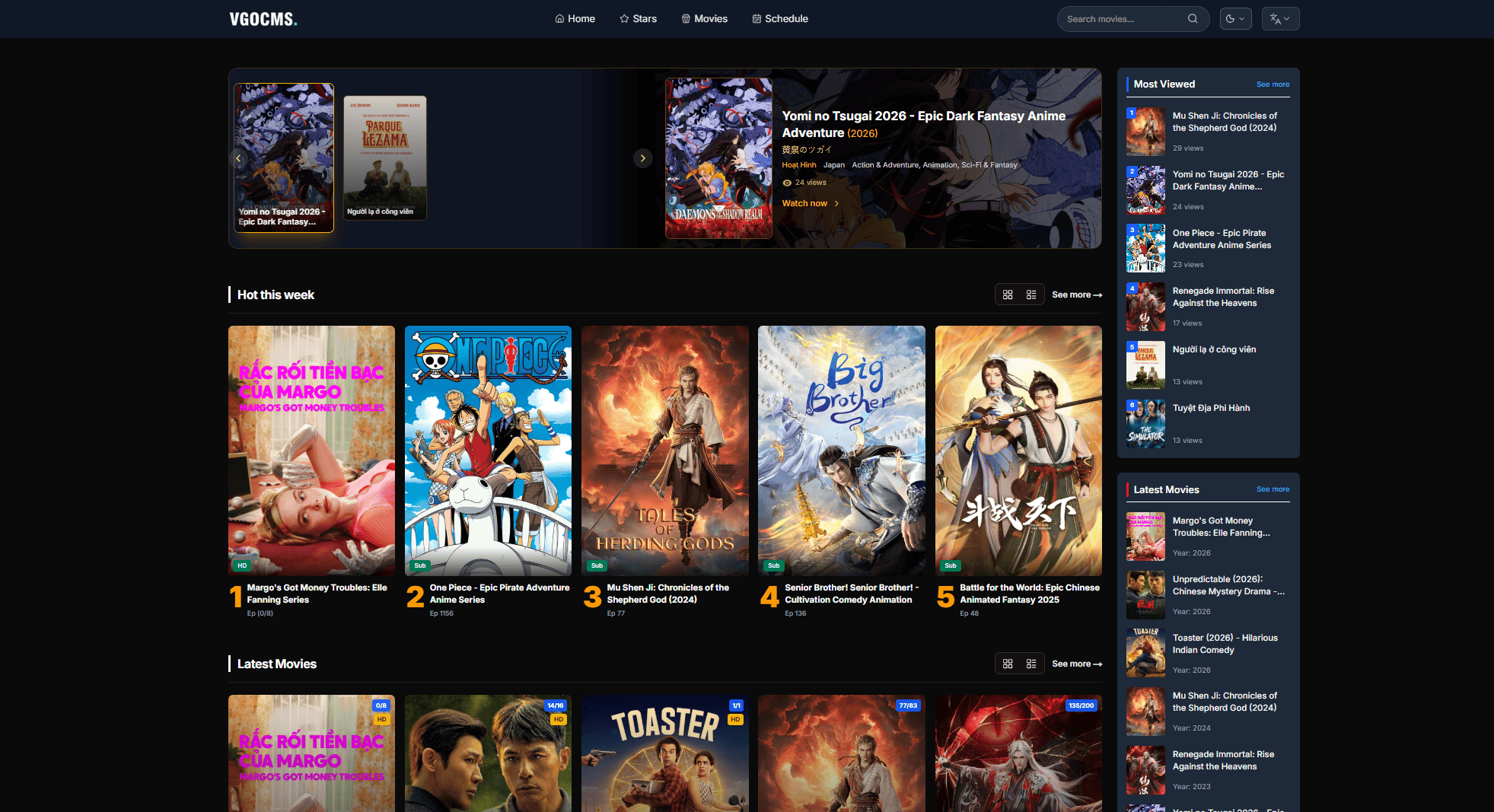Go to the Home page
Image resolution: width=1494 pixels, height=812 pixels.
(575, 19)
